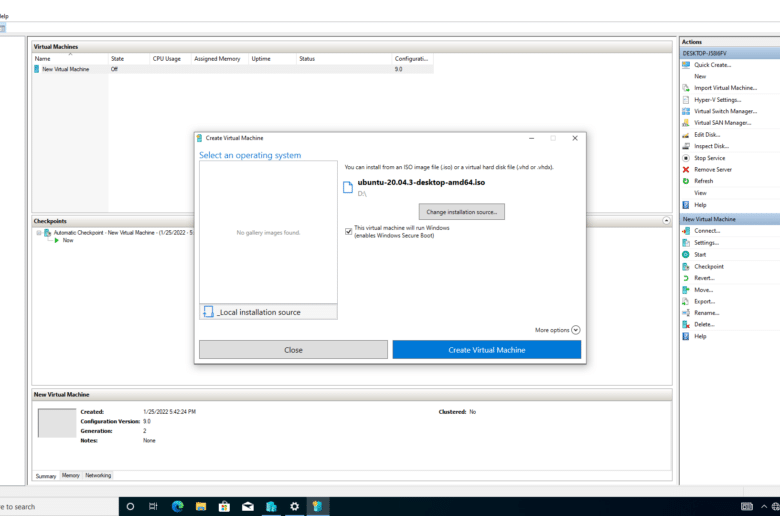
Task: Click the Revert icon in Actions
Action: (686, 278)
